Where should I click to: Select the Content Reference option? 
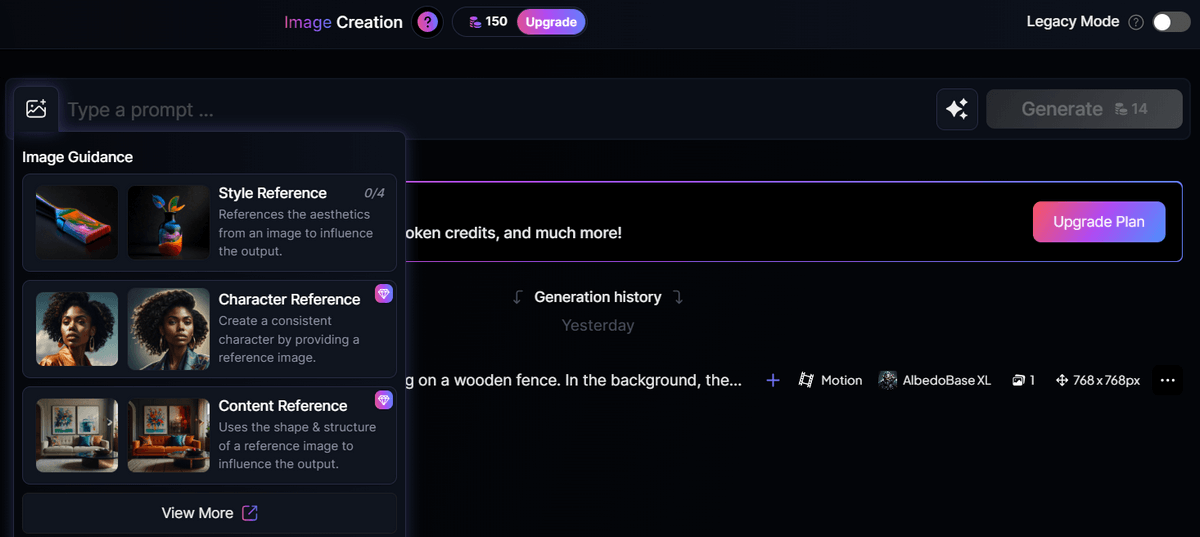(x=209, y=435)
